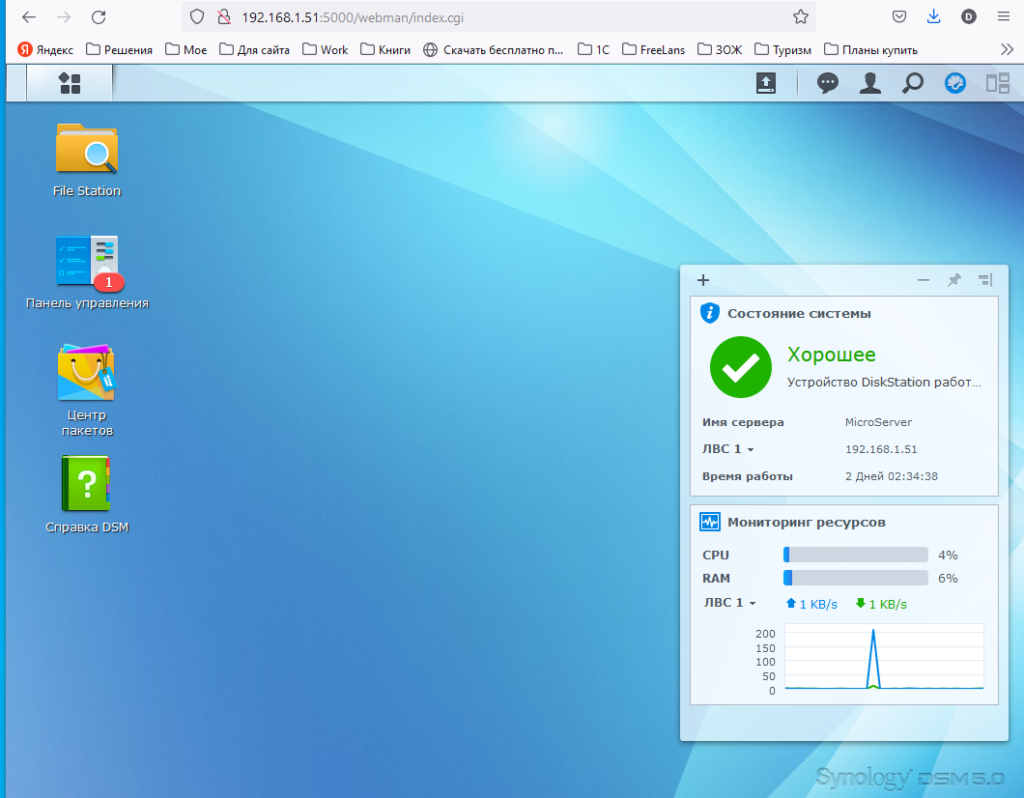Open the 1С bookmarks folder
The image size is (1024, 798).
pyautogui.click(x=594, y=50)
